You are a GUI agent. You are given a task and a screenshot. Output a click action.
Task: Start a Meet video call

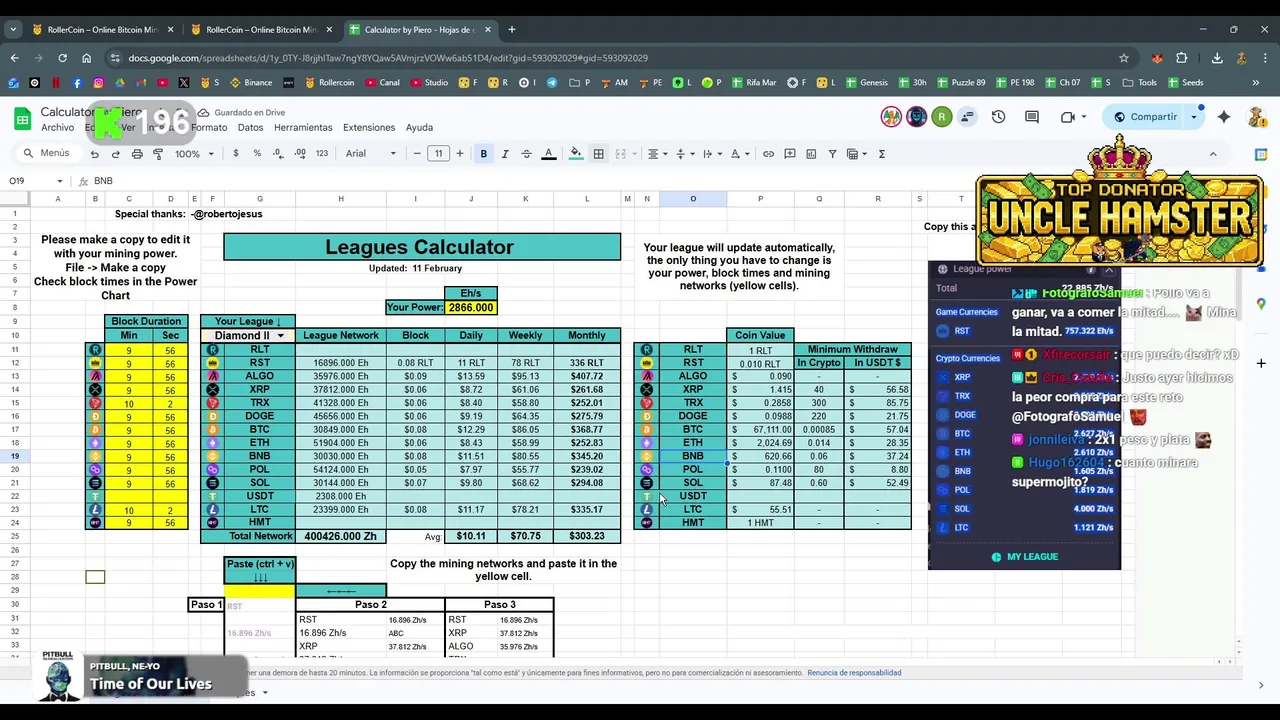tap(1068, 117)
